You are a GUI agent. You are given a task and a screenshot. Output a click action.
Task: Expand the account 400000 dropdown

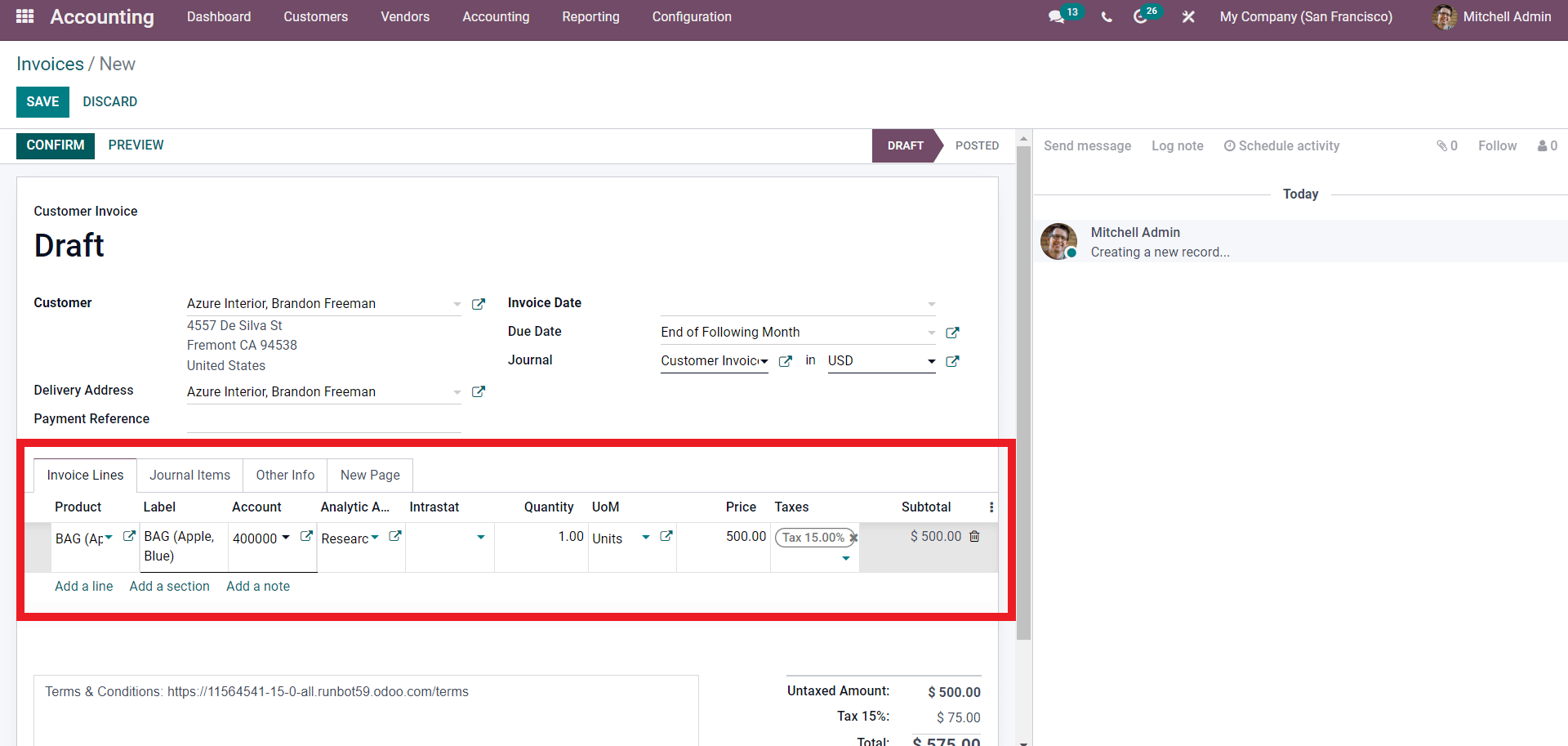286,538
